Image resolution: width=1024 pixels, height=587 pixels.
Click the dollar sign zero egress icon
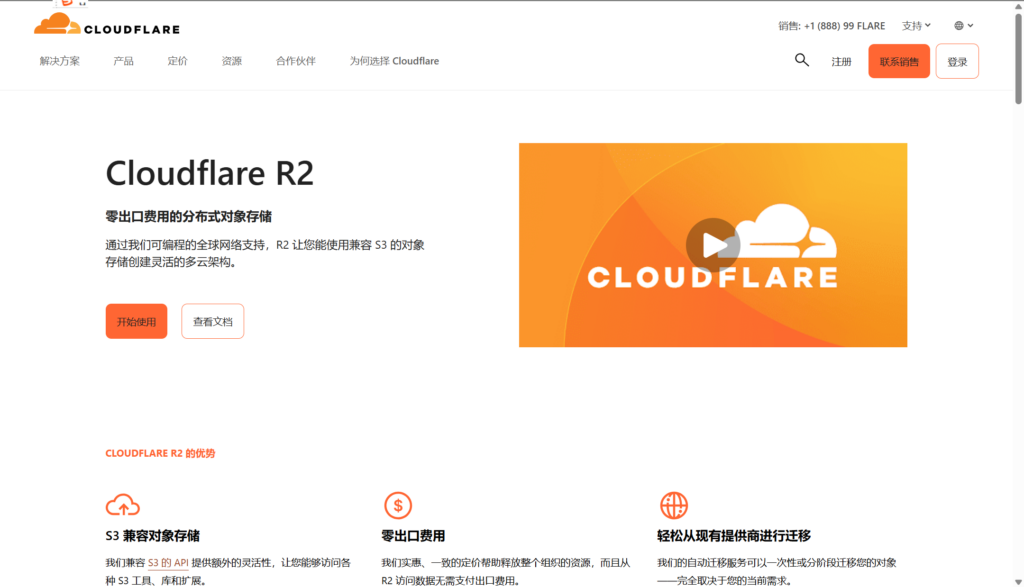[398, 505]
